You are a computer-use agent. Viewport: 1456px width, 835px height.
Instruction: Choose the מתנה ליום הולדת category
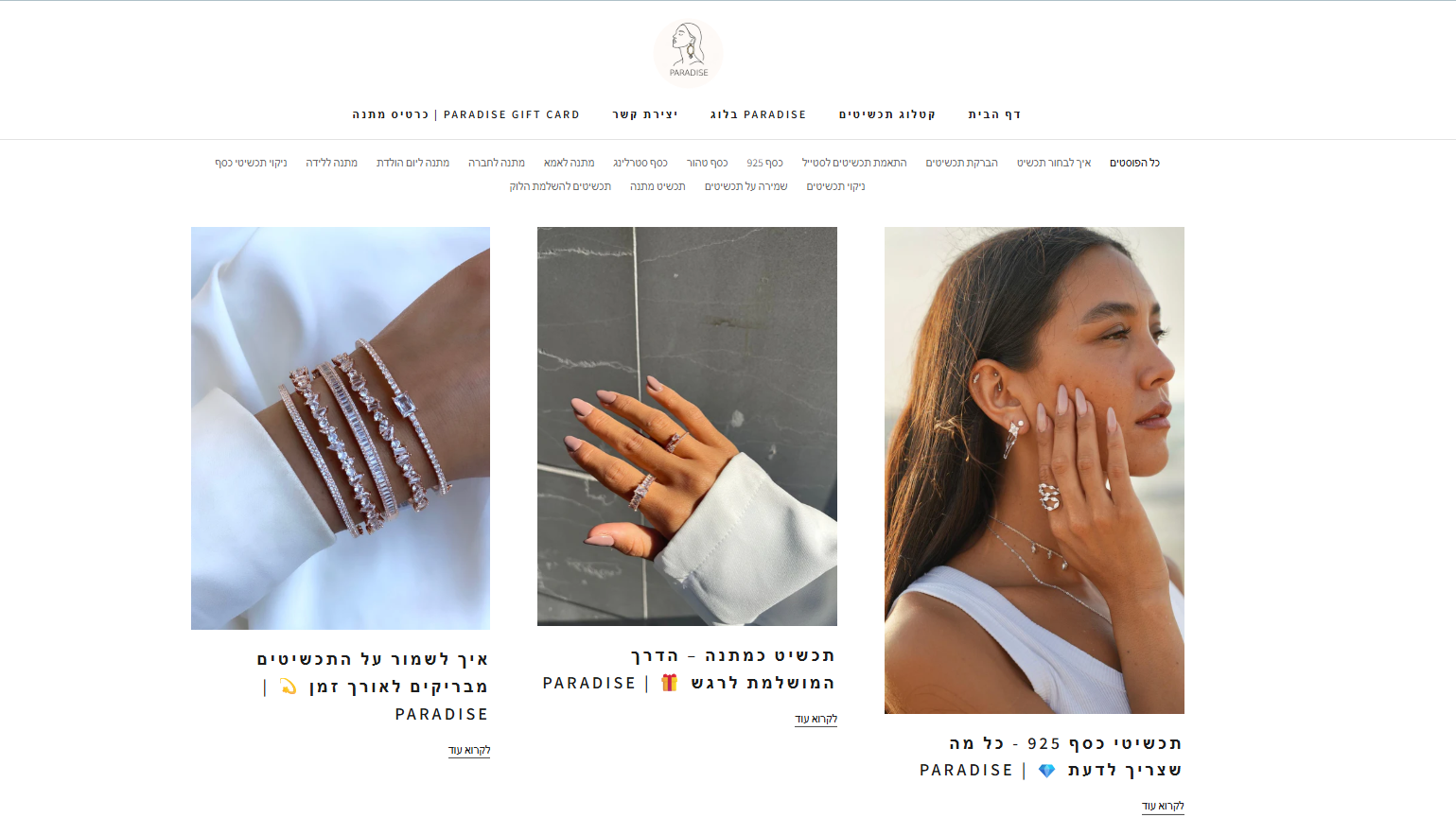(412, 163)
